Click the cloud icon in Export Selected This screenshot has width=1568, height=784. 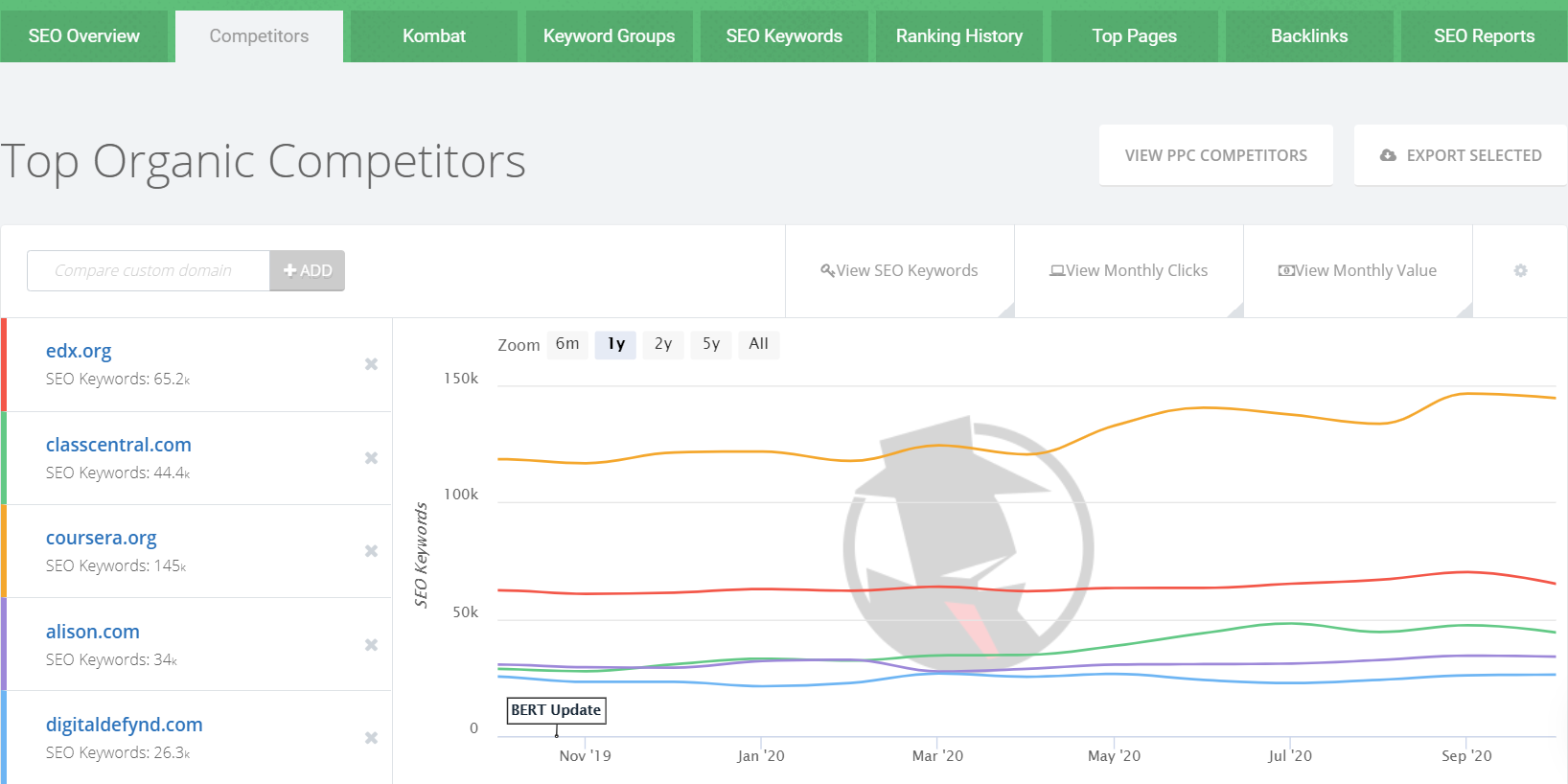(1387, 155)
